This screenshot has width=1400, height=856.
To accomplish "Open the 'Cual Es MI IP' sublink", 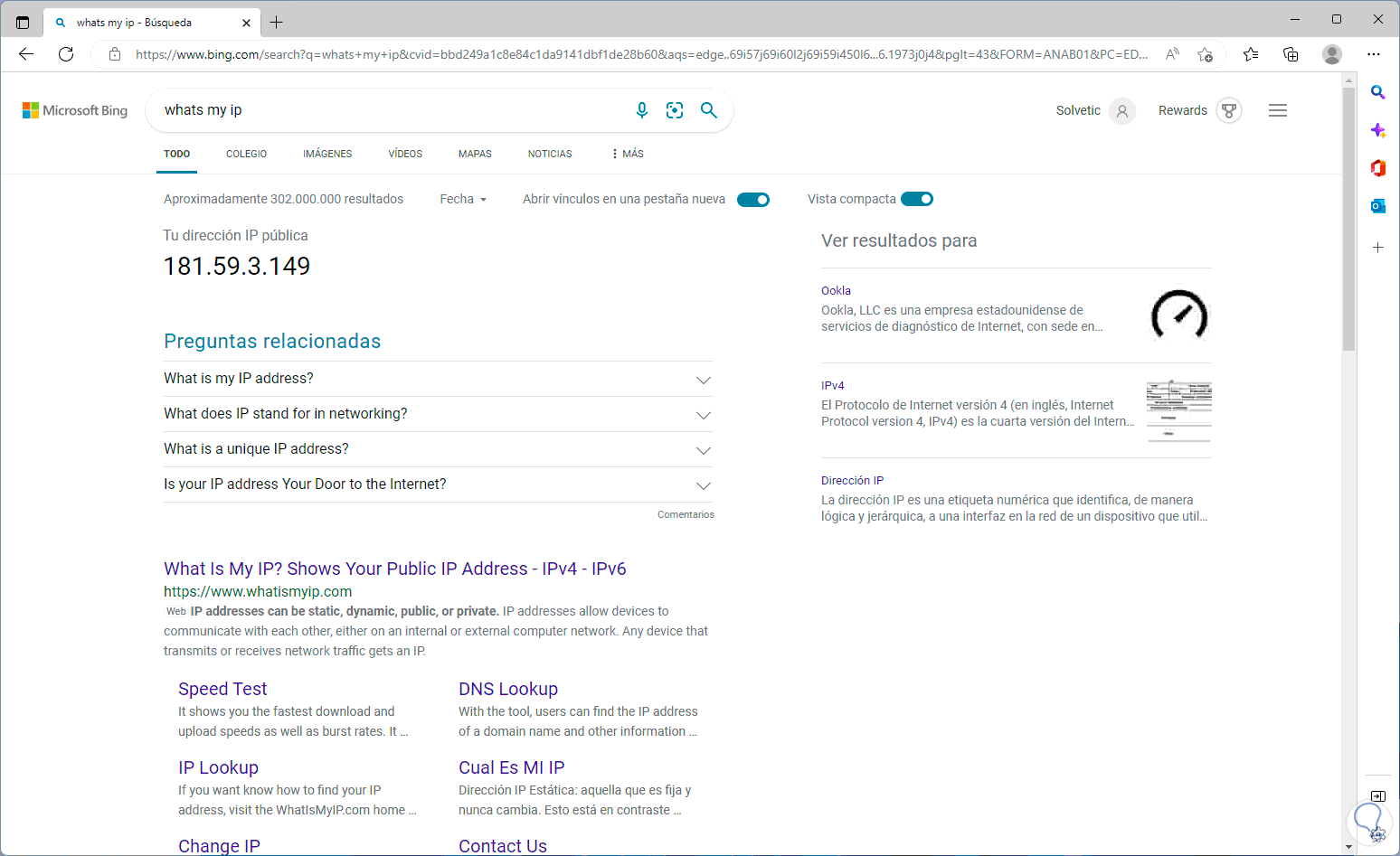I will tap(512, 767).
